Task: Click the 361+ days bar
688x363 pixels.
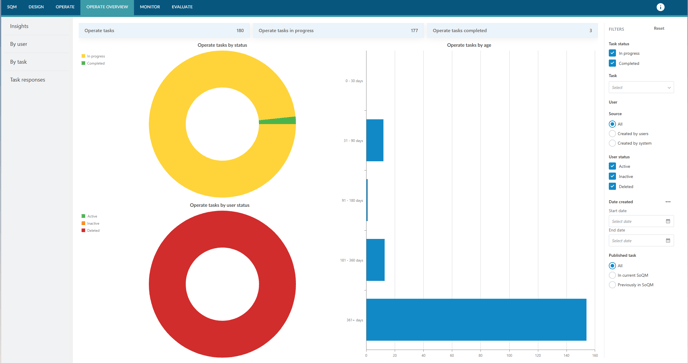Action: pos(477,320)
